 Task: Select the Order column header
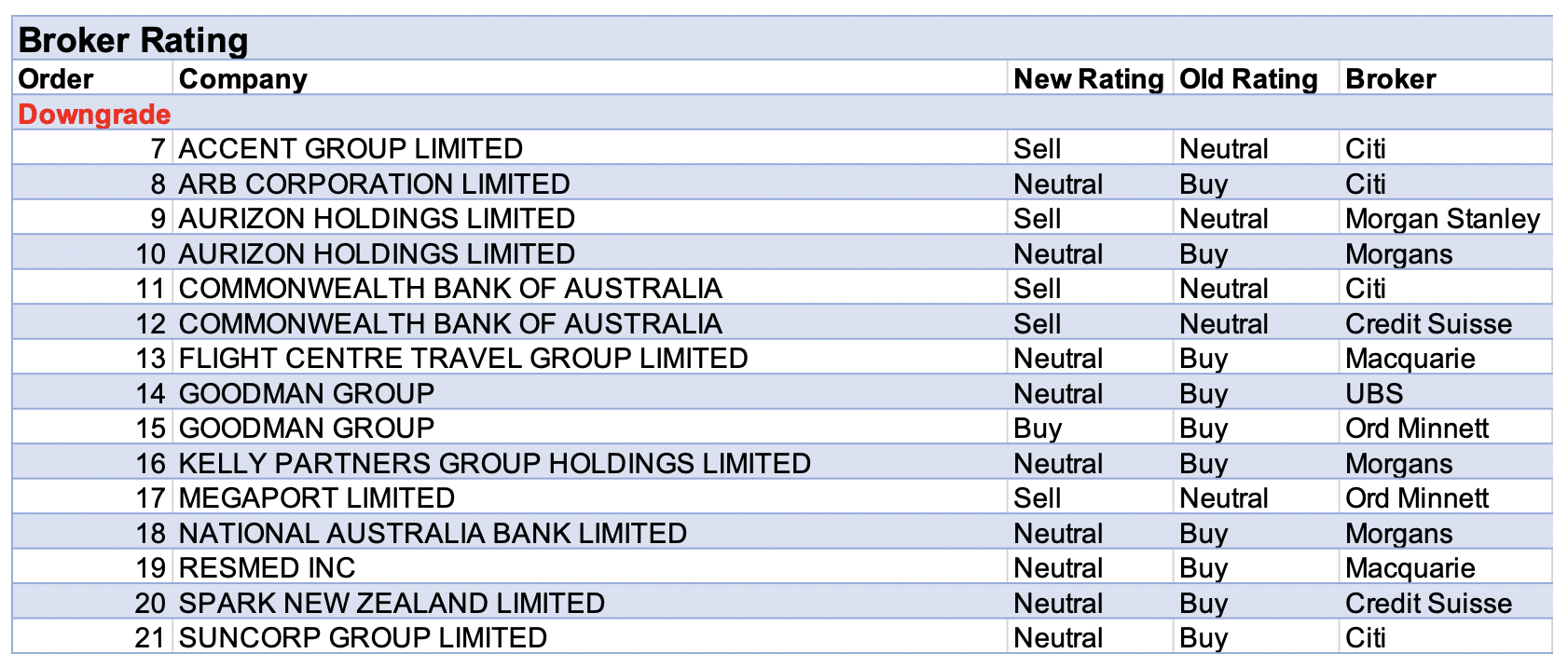56,79
